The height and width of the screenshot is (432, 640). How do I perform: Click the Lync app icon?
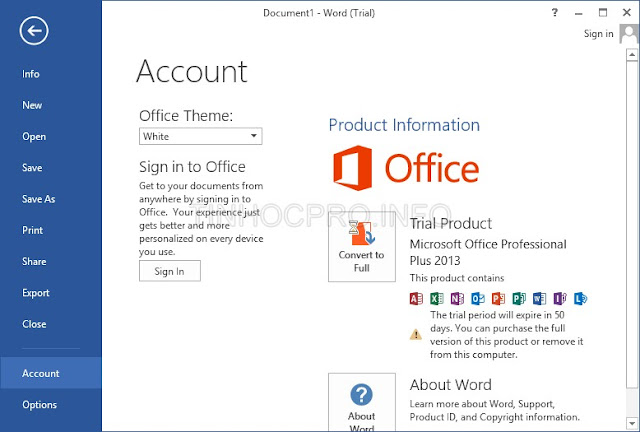click(x=580, y=298)
